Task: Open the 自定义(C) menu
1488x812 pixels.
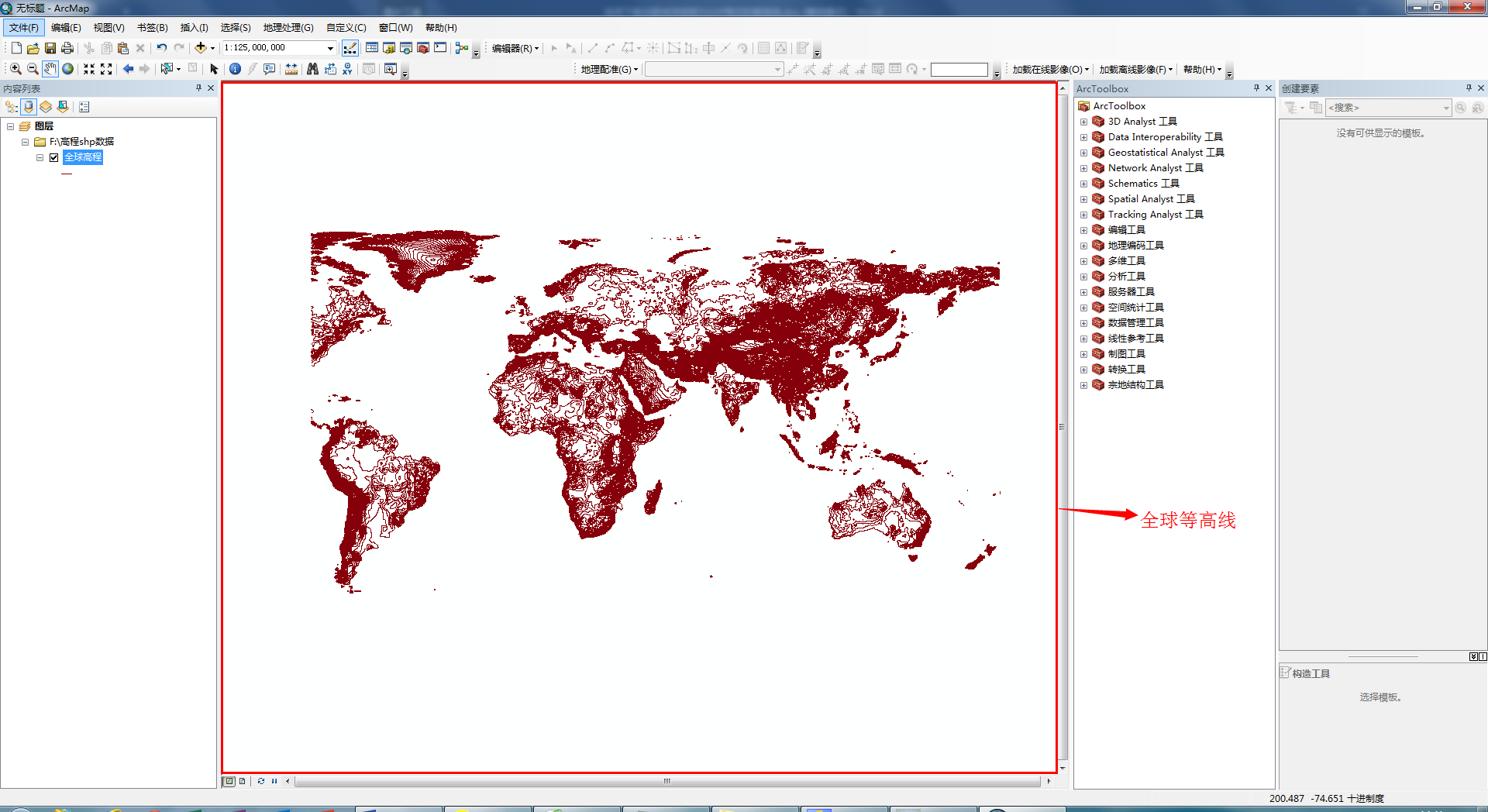Action: pyautogui.click(x=346, y=27)
